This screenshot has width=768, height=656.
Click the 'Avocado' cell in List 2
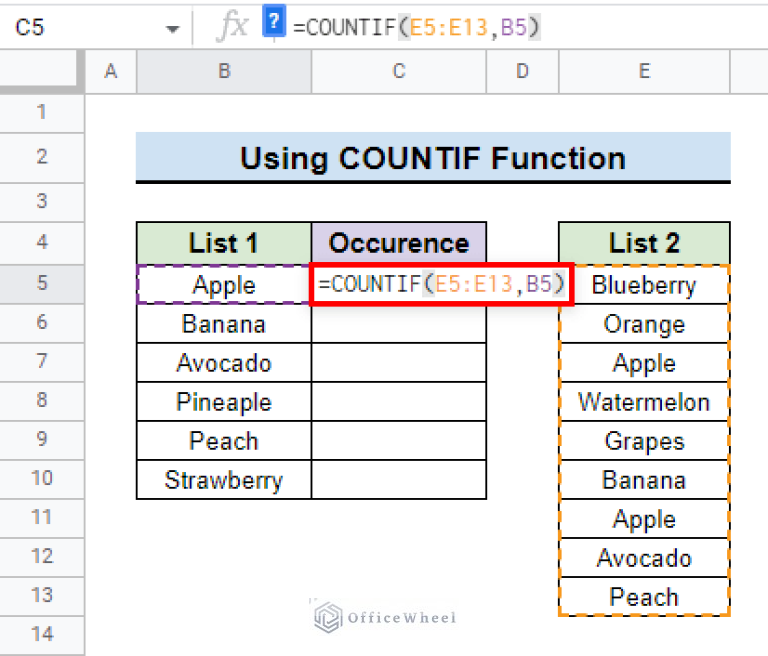[644, 558]
